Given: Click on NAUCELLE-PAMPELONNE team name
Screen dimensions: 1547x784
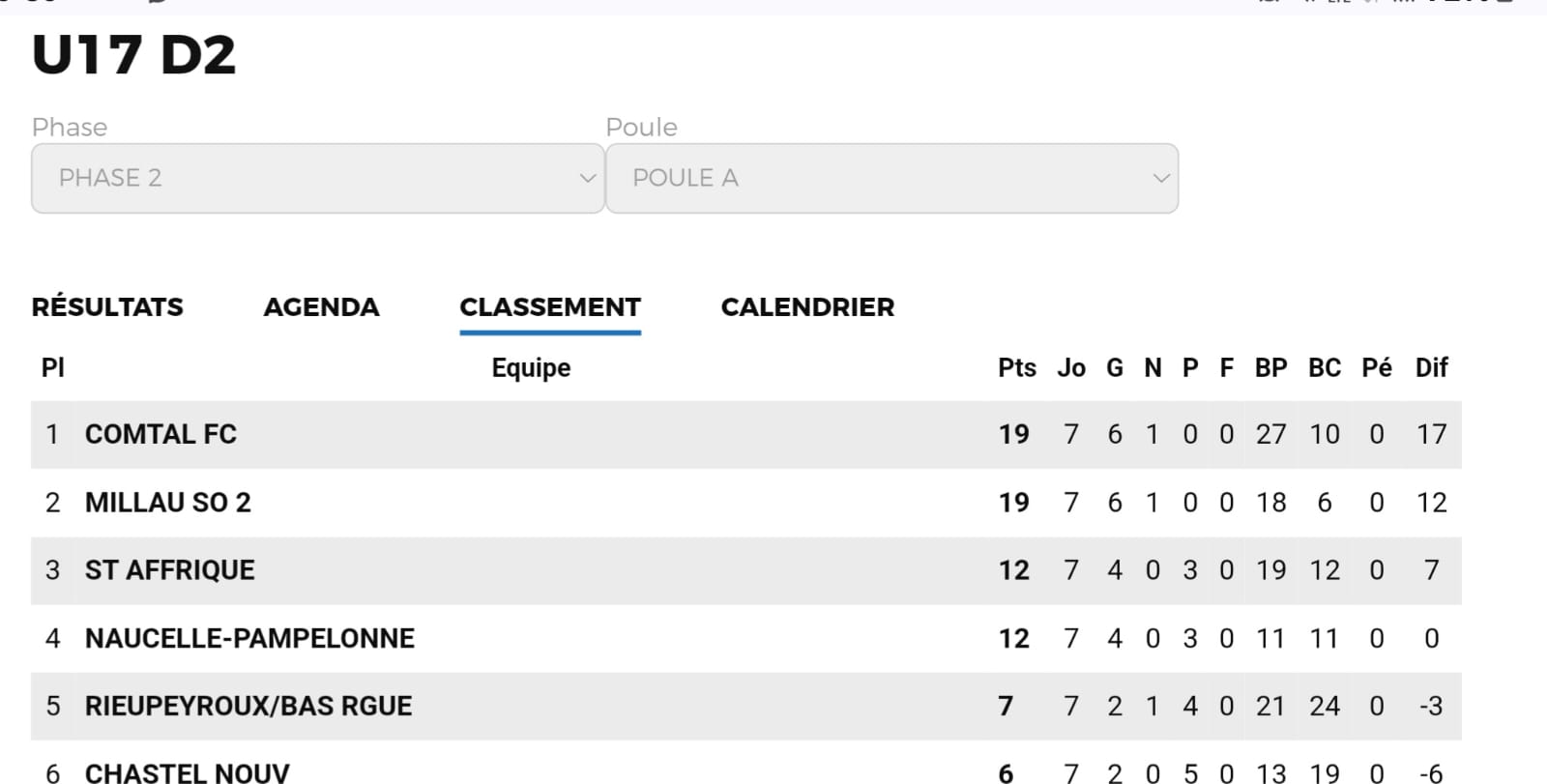Looking at the screenshot, I should point(249,639).
